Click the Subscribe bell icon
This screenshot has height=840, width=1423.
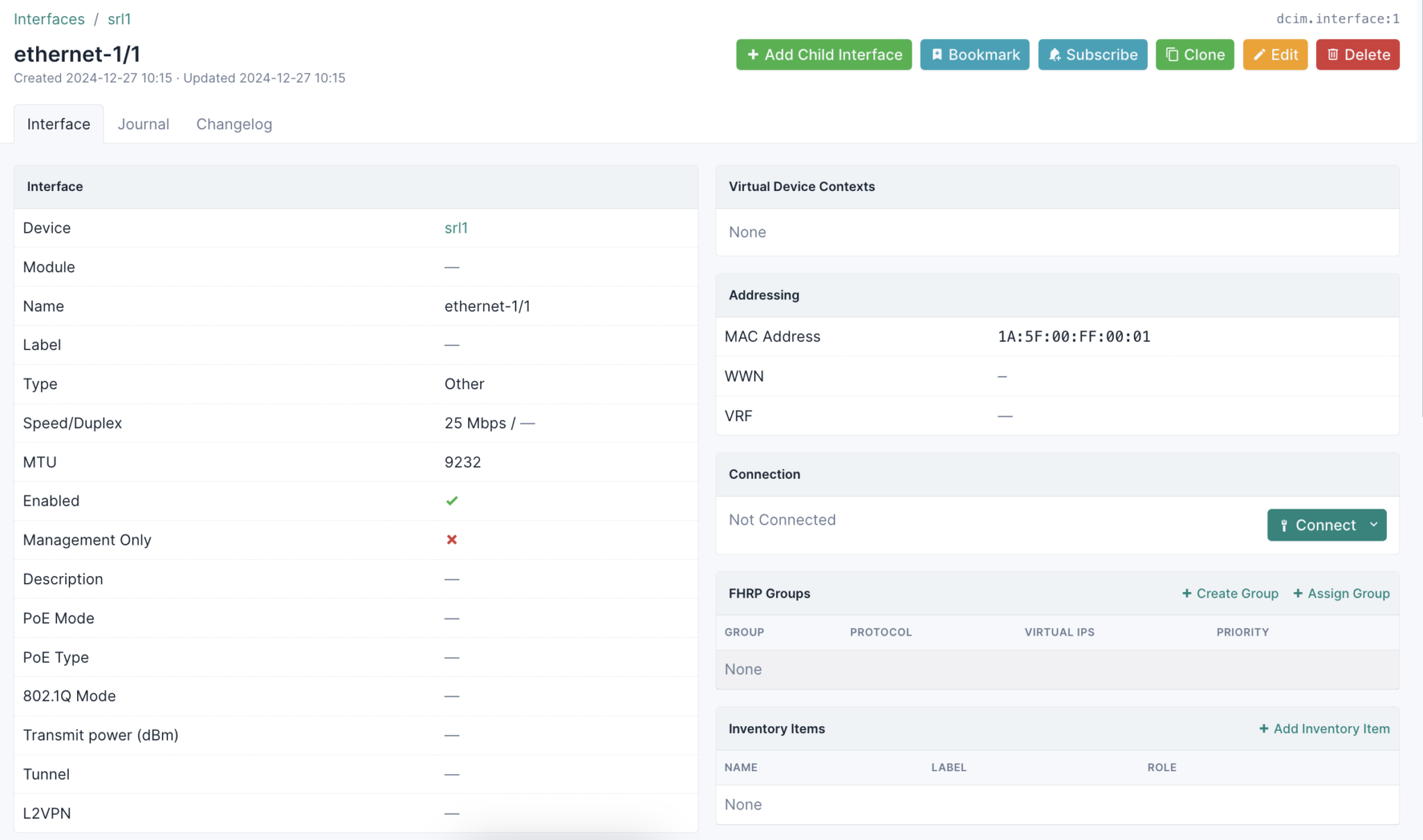(x=1055, y=55)
